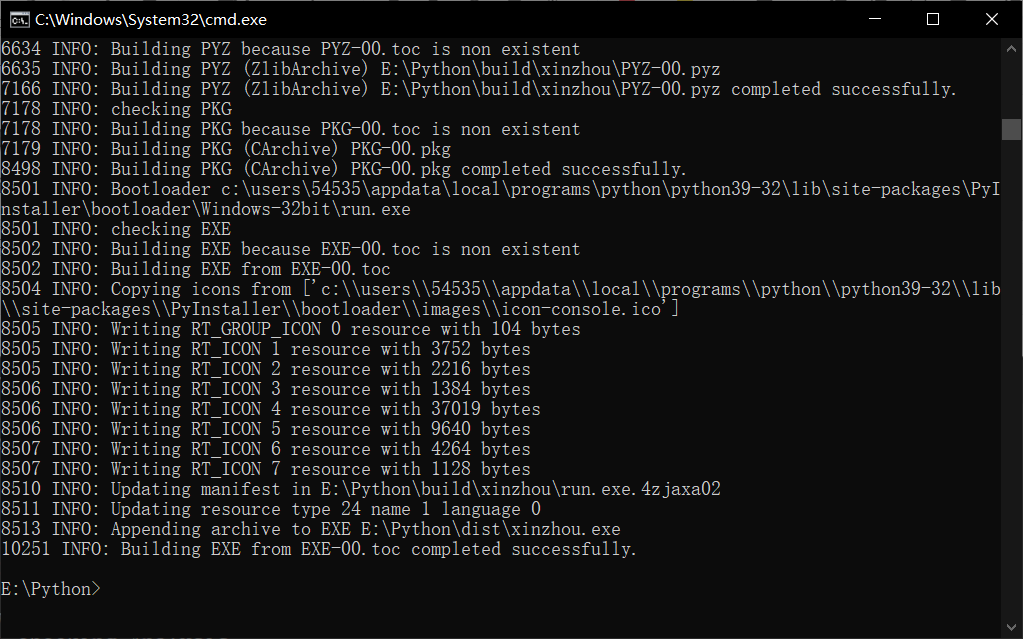Click the scrollbar up arrow

[x=1012, y=48]
